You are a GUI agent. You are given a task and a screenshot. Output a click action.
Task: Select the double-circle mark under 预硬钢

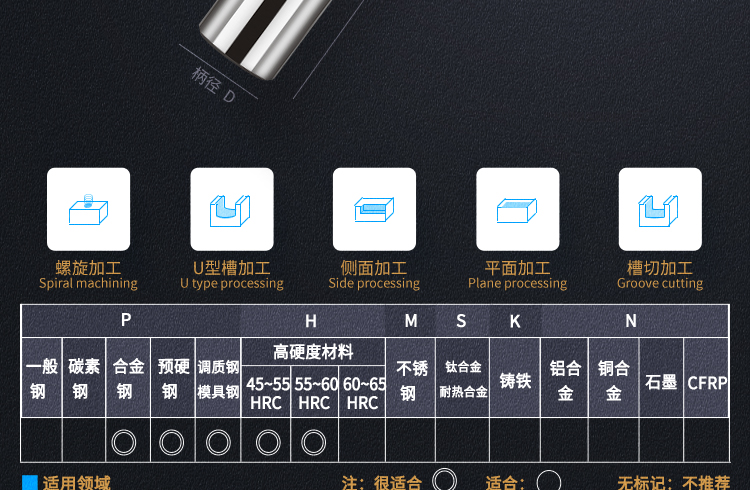[x=171, y=443]
